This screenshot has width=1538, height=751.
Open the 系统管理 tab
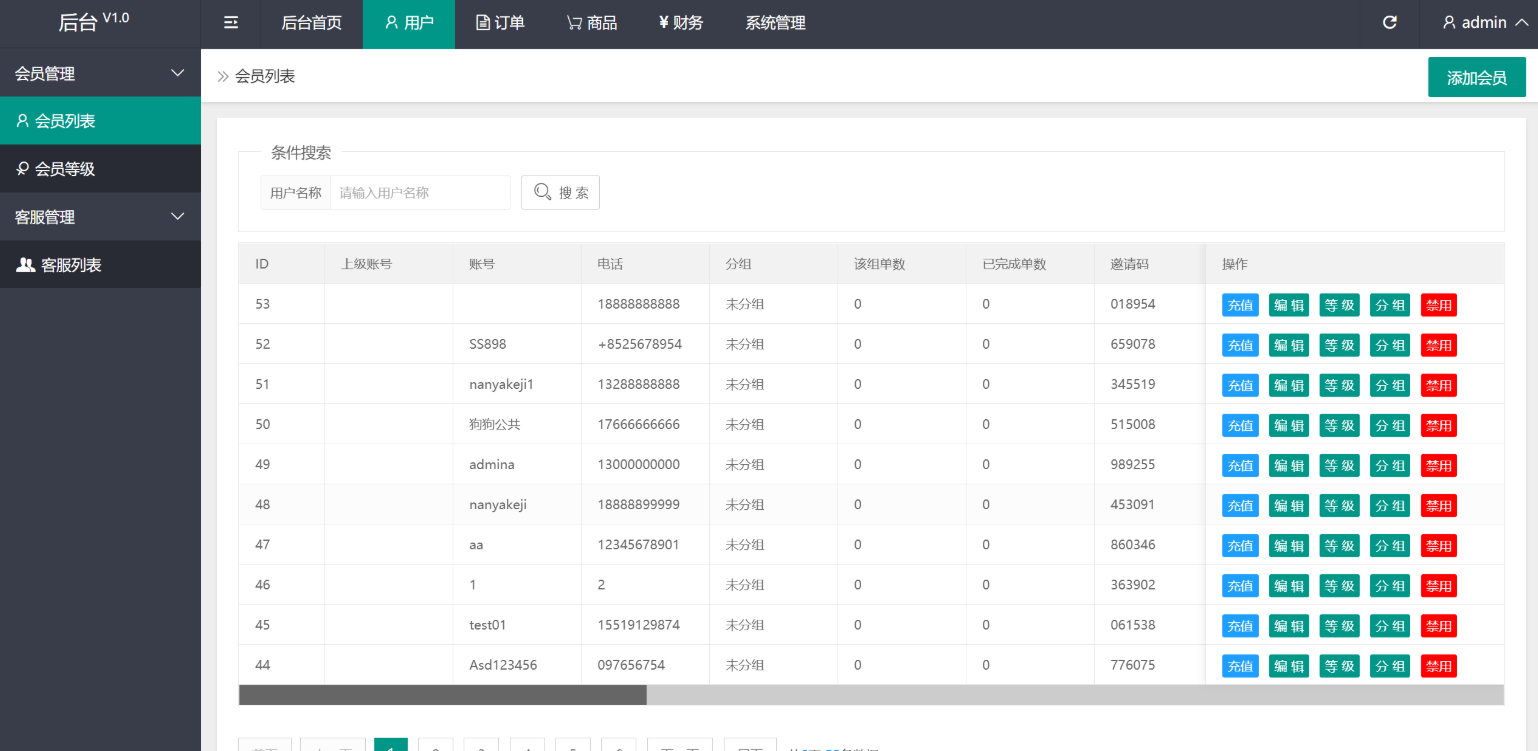[x=775, y=23]
